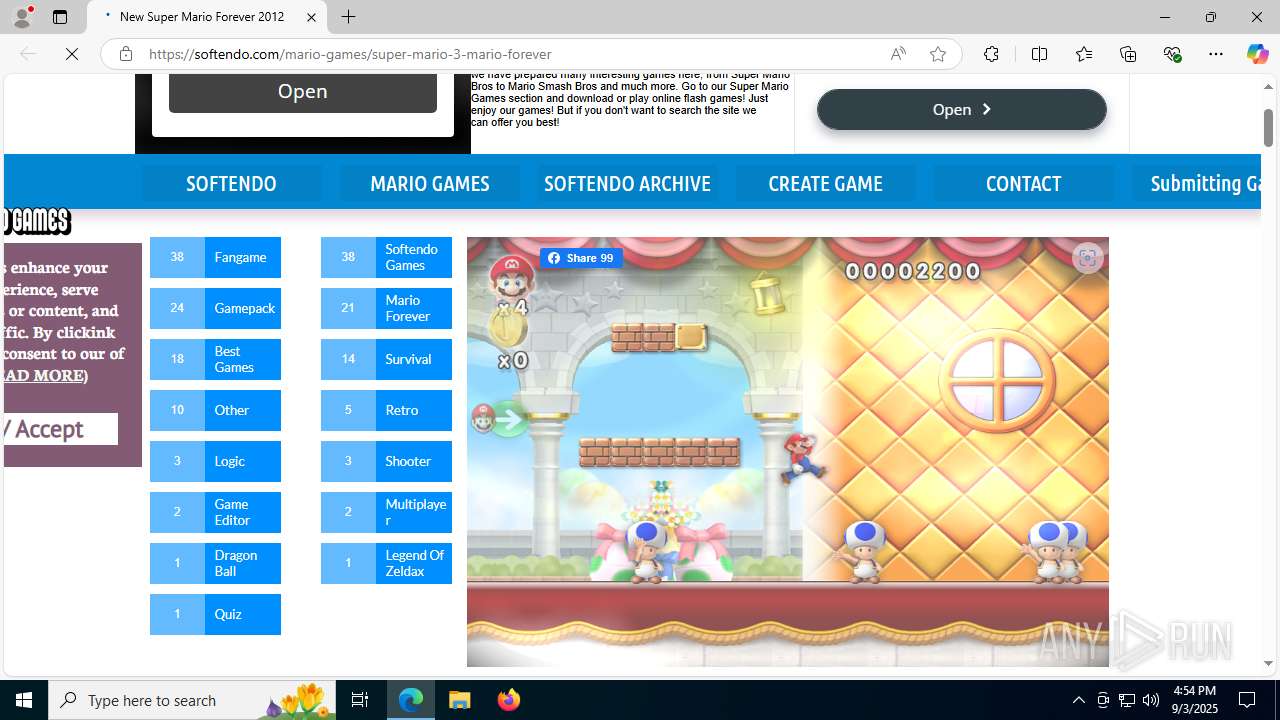Click the rounded Open button with chevron
This screenshot has height=720, width=1280.
[962, 109]
